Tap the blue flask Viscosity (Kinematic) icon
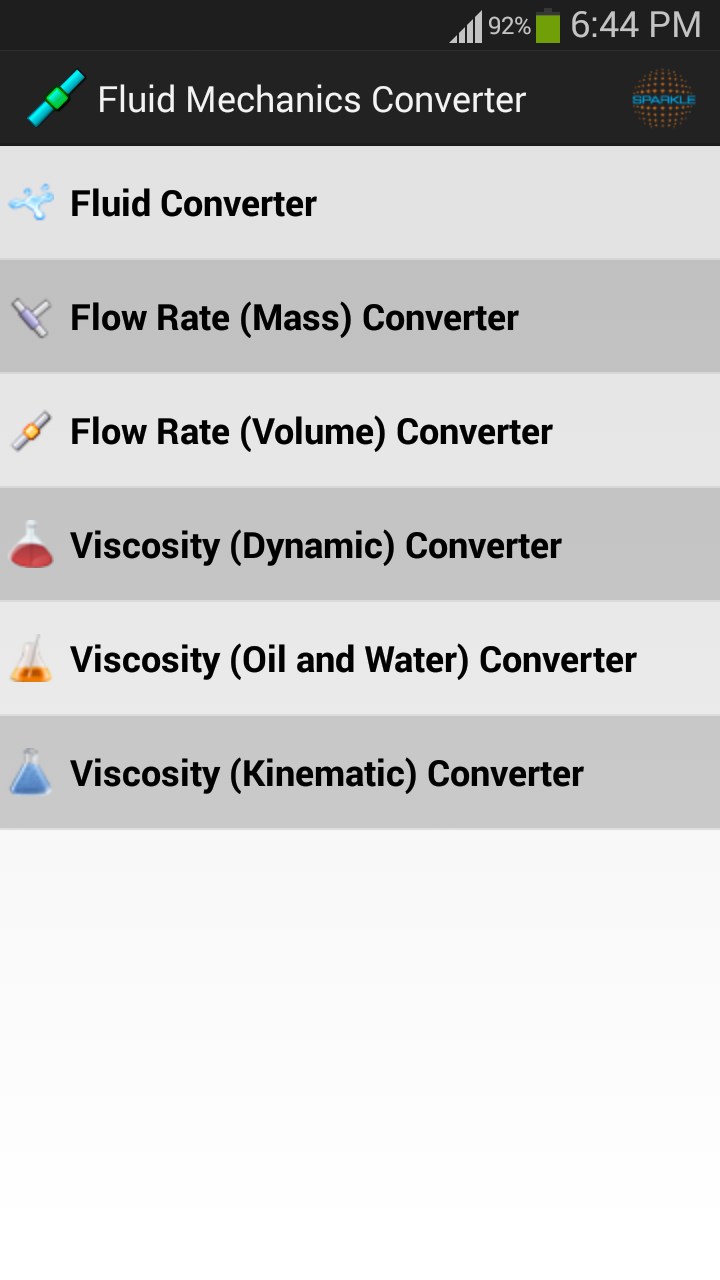Viewport: 720px width, 1280px height. pos(31,773)
